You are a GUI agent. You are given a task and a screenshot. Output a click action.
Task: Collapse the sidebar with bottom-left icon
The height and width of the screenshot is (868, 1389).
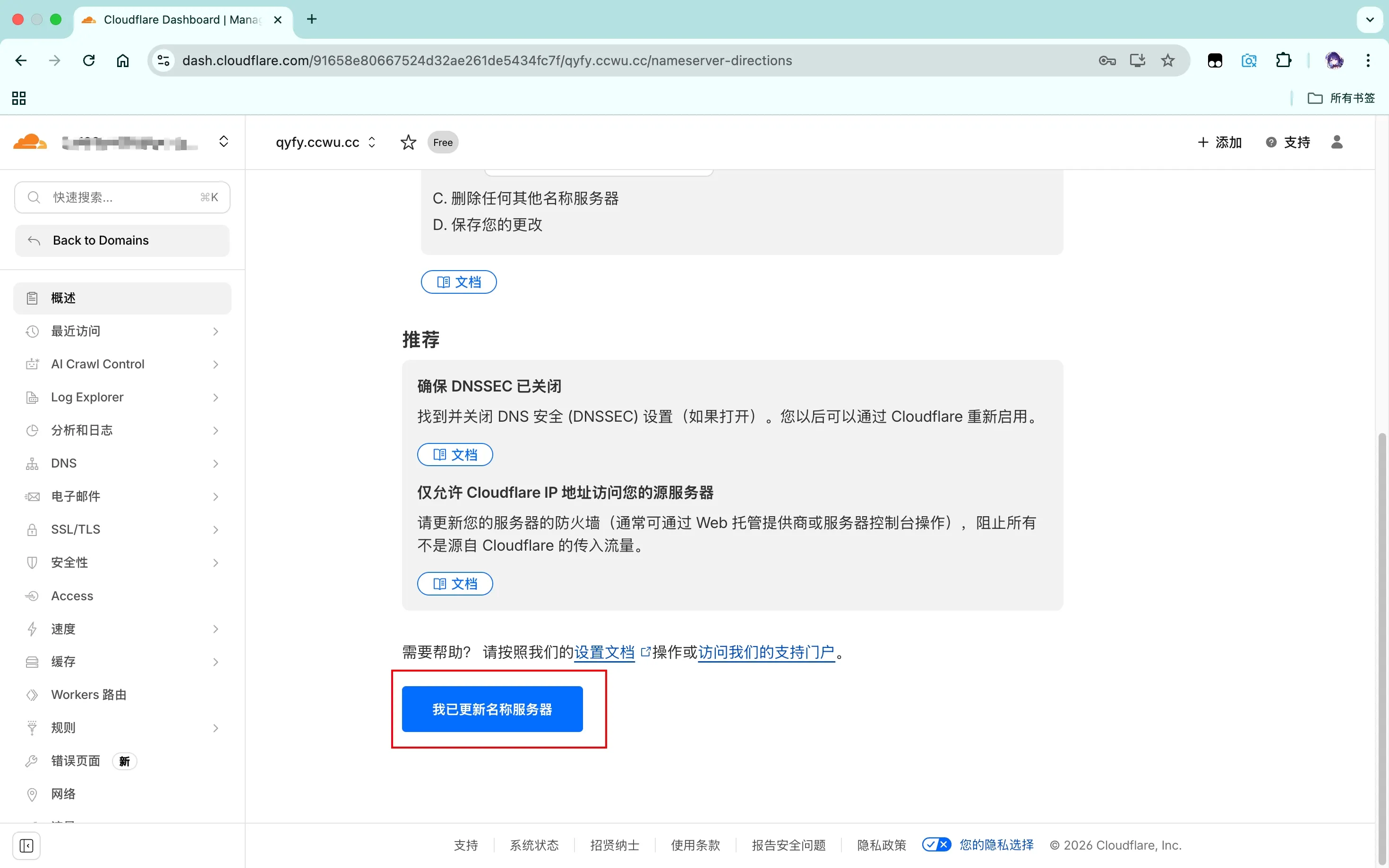click(x=26, y=846)
